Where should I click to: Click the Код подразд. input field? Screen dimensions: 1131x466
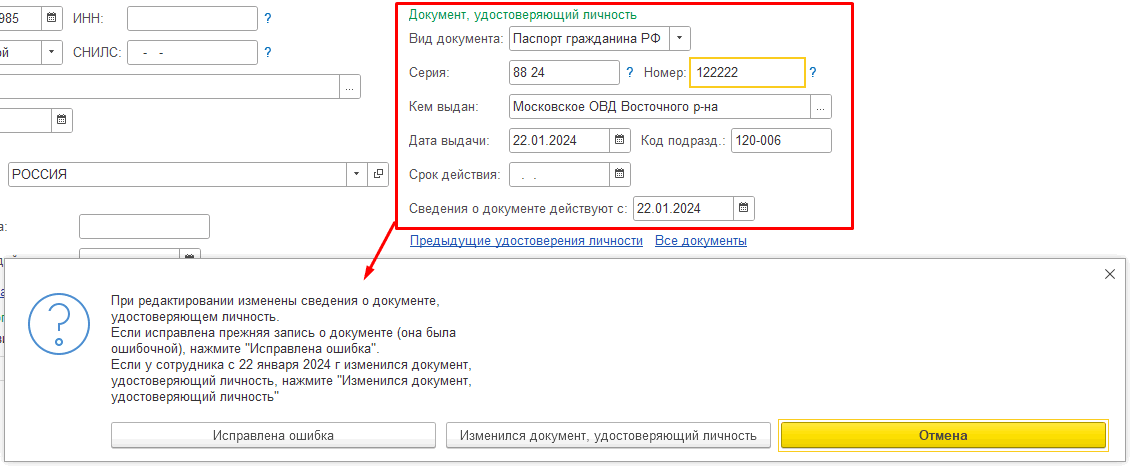[780, 141]
